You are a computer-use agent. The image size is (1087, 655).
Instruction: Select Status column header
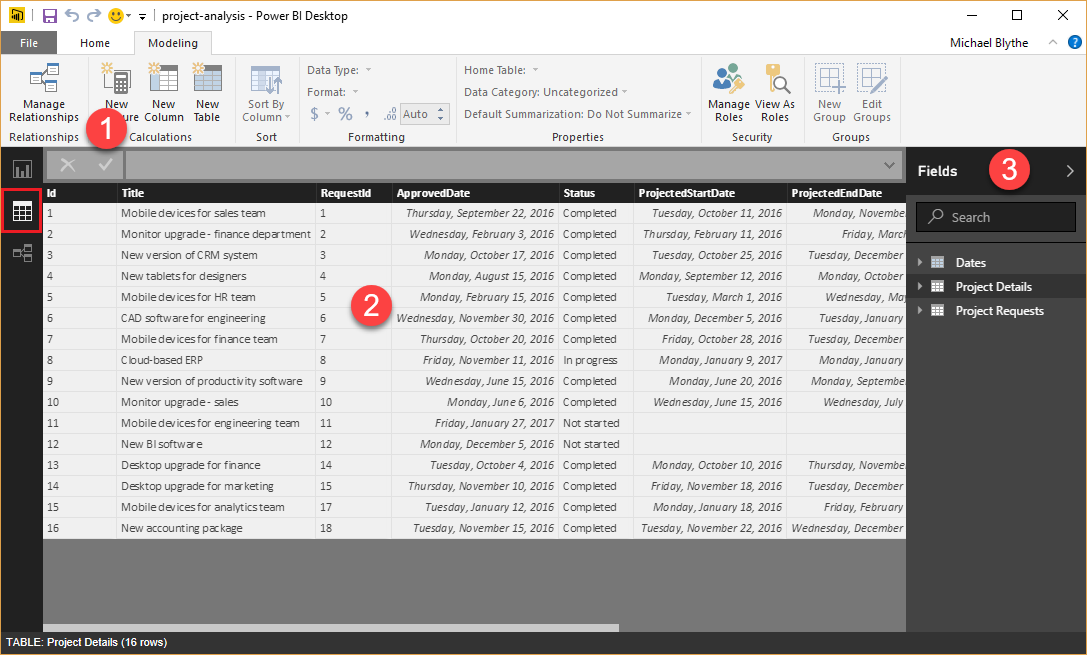click(x=596, y=193)
